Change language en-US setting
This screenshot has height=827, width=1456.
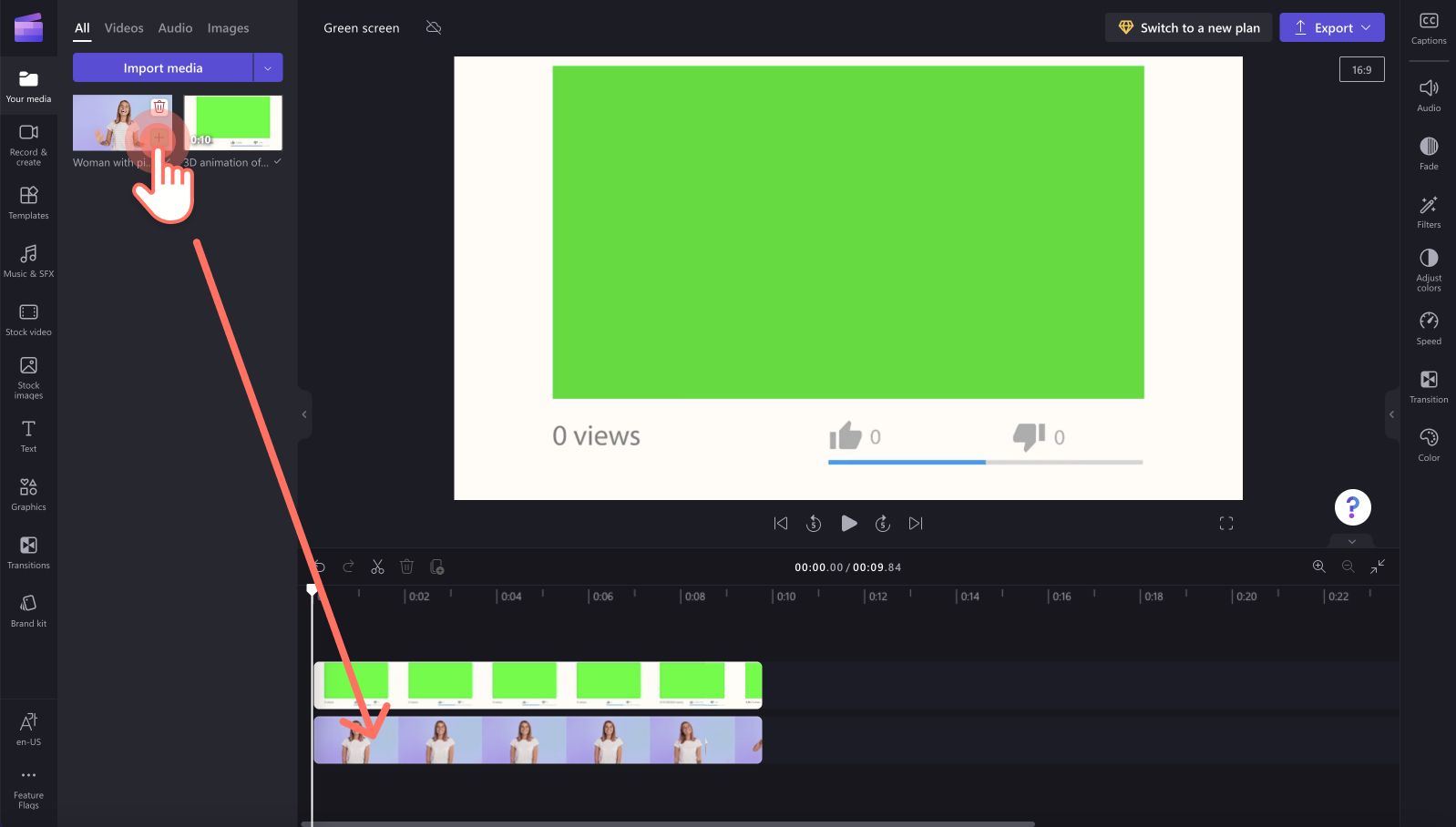[x=28, y=729]
